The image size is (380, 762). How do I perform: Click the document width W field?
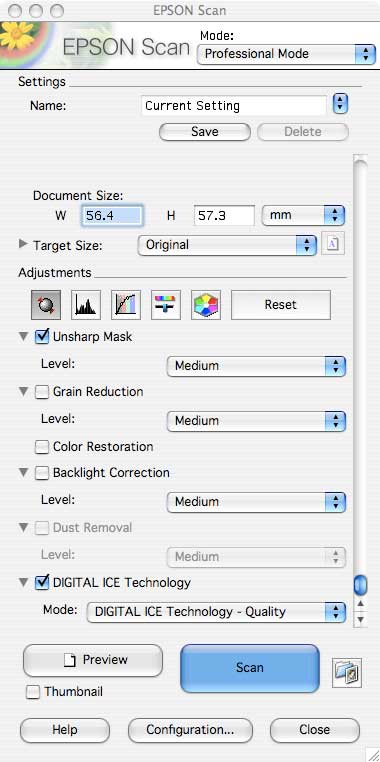[x=113, y=216]
